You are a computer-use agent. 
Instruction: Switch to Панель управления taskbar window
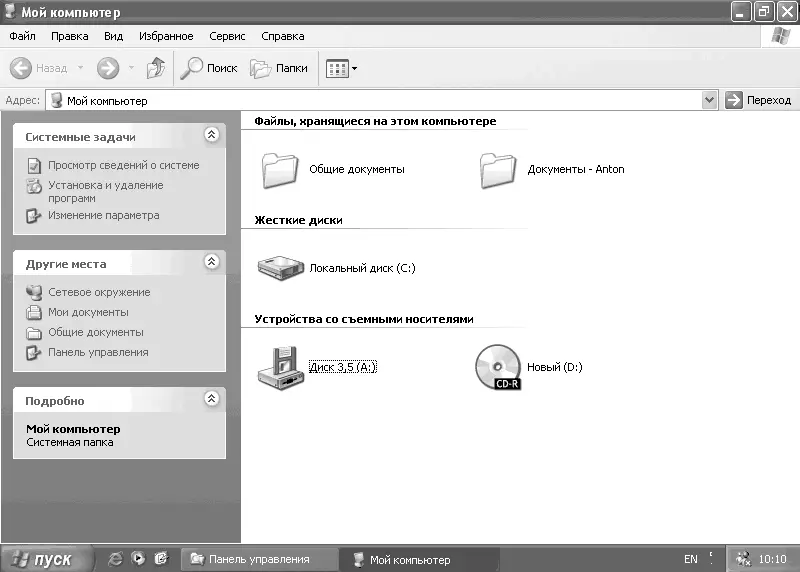(x=259, y=559)
